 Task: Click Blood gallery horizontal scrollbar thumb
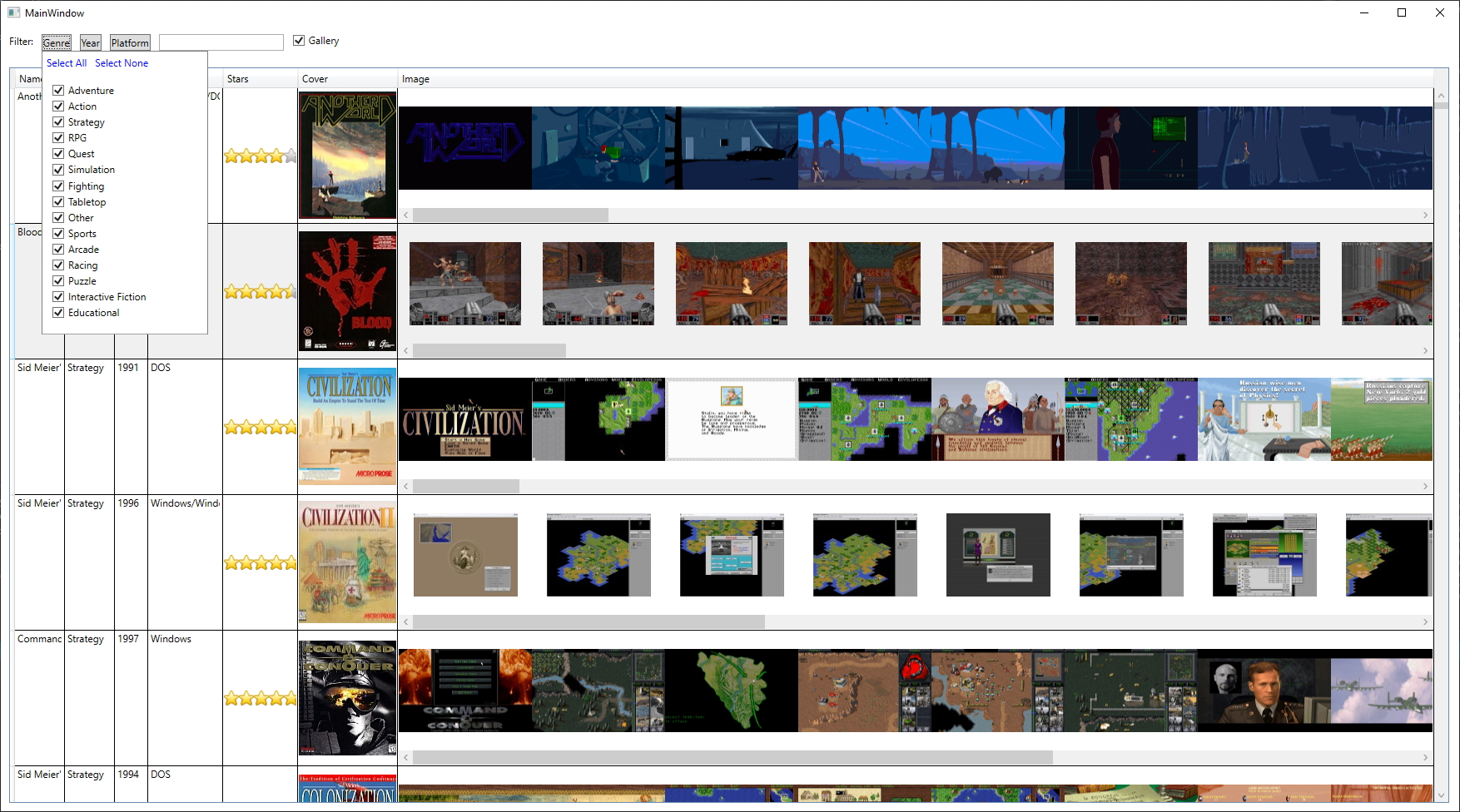coord(489,350)
